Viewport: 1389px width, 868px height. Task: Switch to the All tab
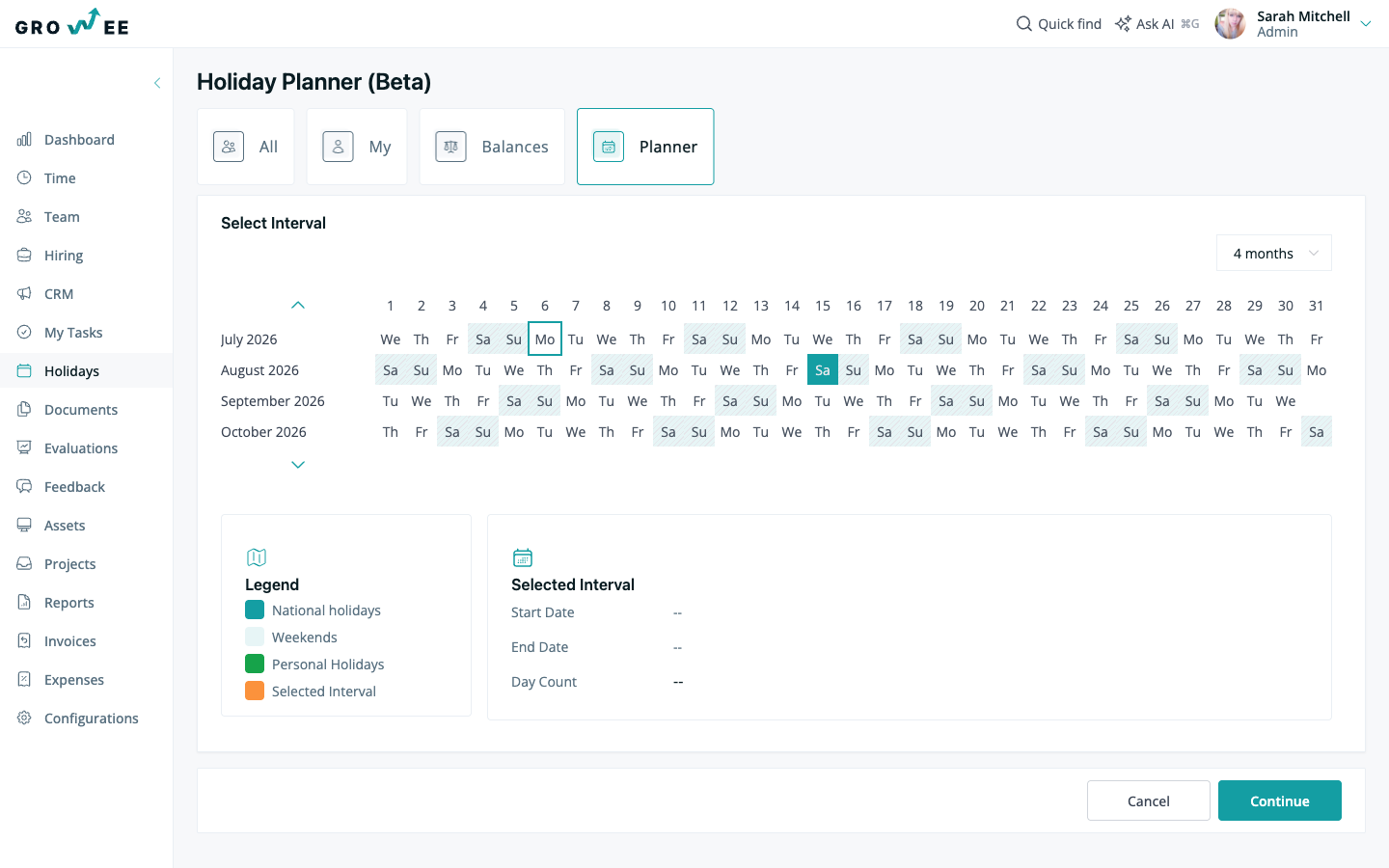(246, 147)
